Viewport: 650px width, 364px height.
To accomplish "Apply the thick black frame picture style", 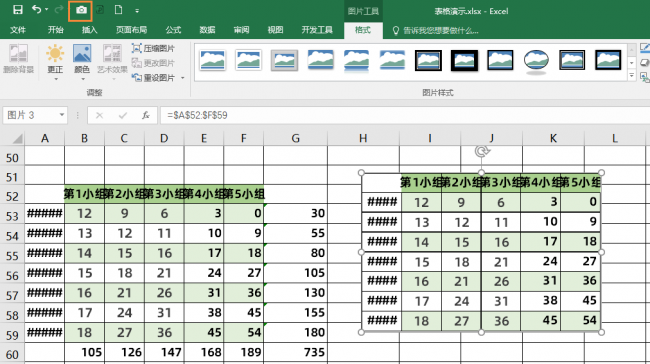I will click(x=464, y=61).
